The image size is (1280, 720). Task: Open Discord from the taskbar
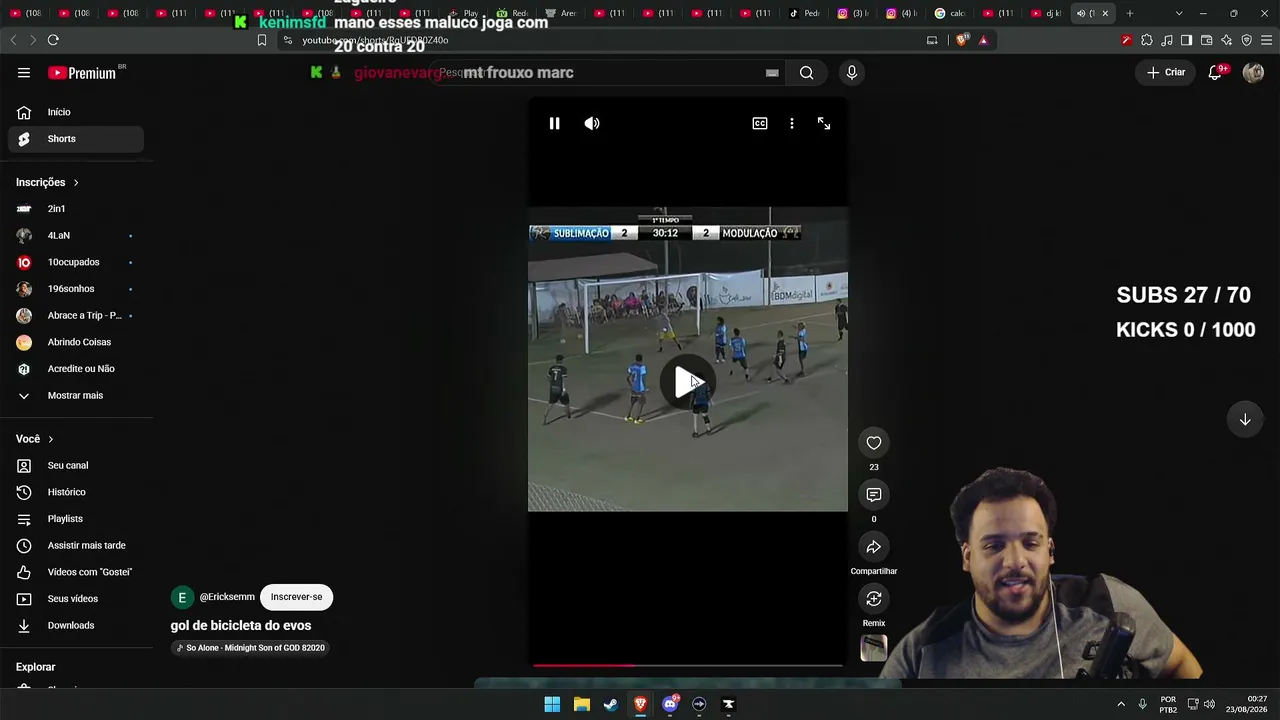coord(670,704)
